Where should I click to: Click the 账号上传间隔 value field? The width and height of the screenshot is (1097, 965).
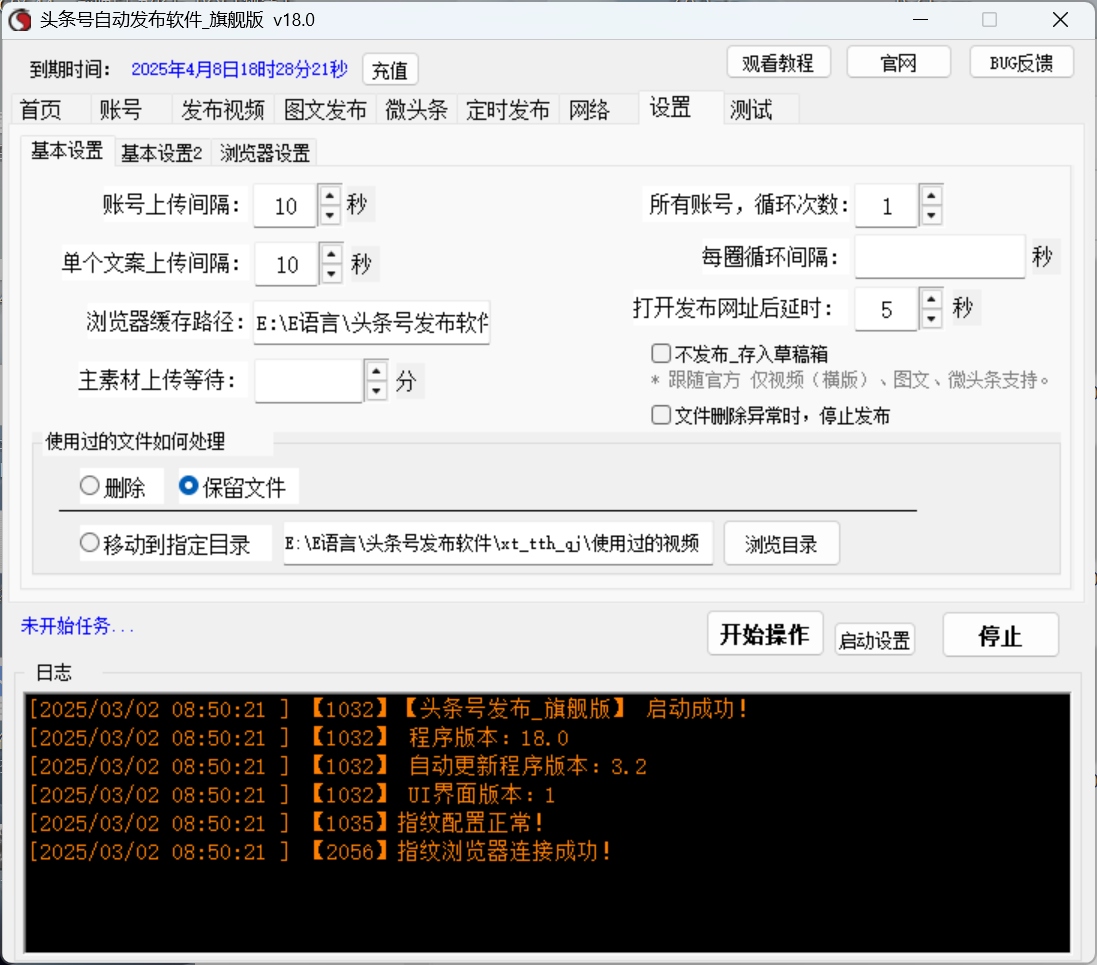(x=285, y=206)
